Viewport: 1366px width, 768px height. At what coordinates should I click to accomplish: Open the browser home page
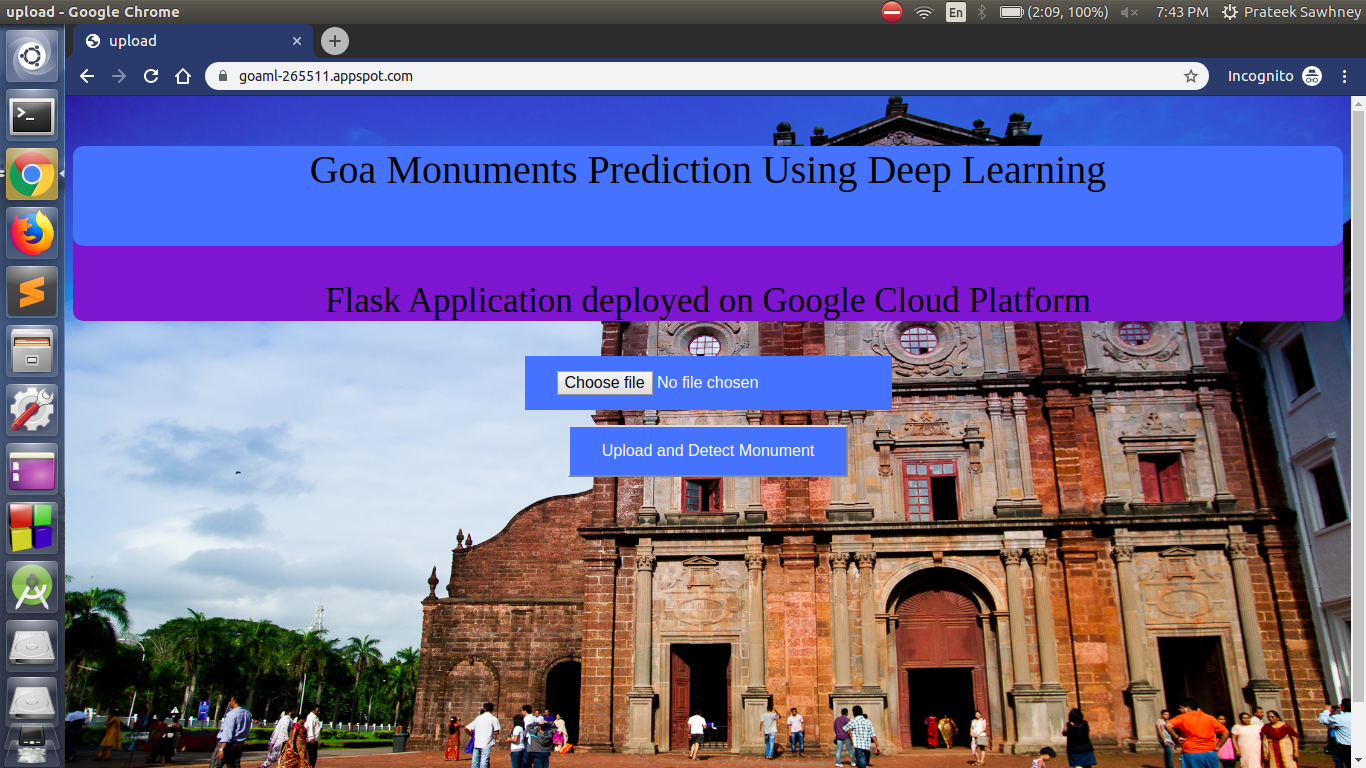pyautogui.click(x=183, y=76)
